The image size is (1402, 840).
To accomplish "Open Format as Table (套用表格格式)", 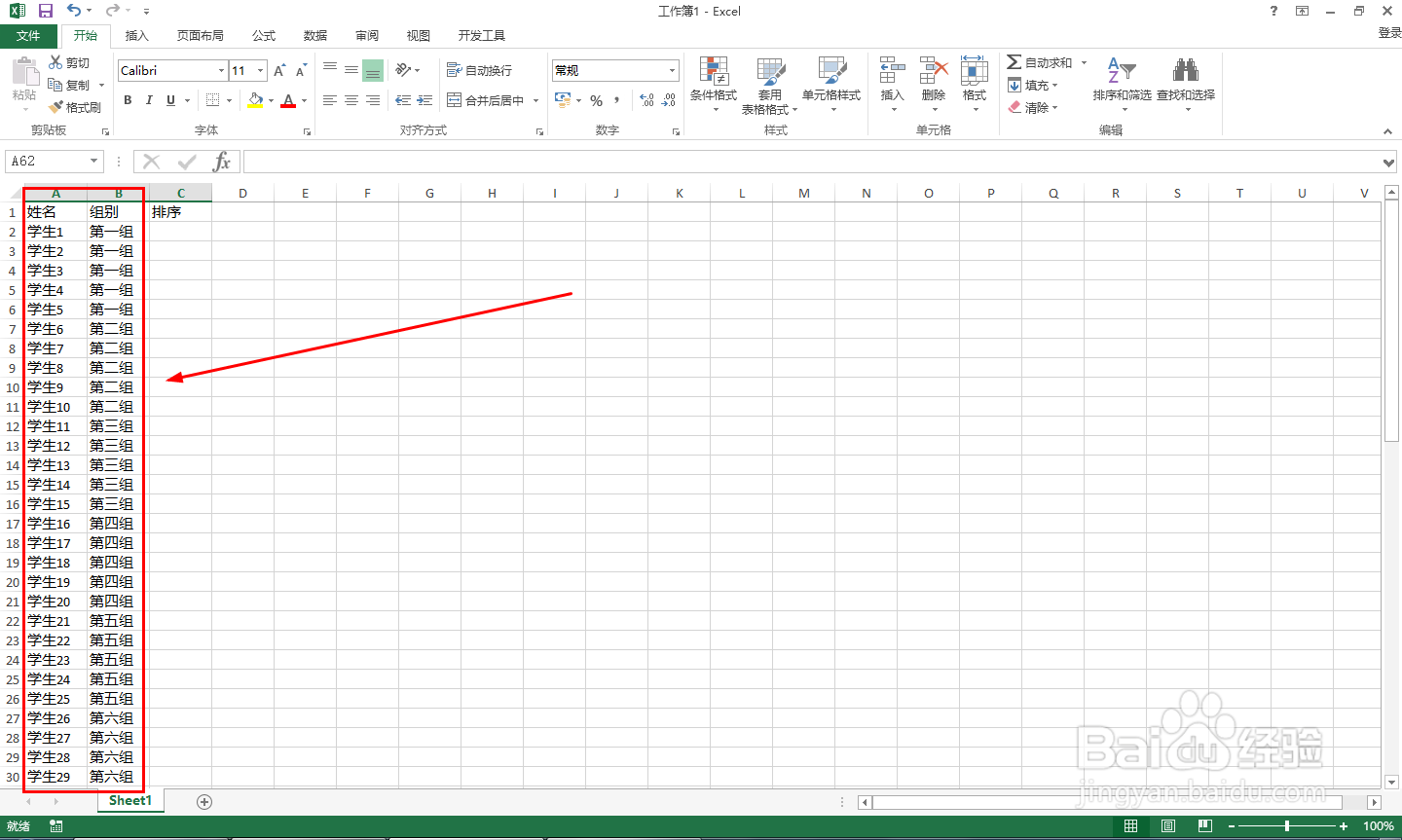I will click(769, 84).
